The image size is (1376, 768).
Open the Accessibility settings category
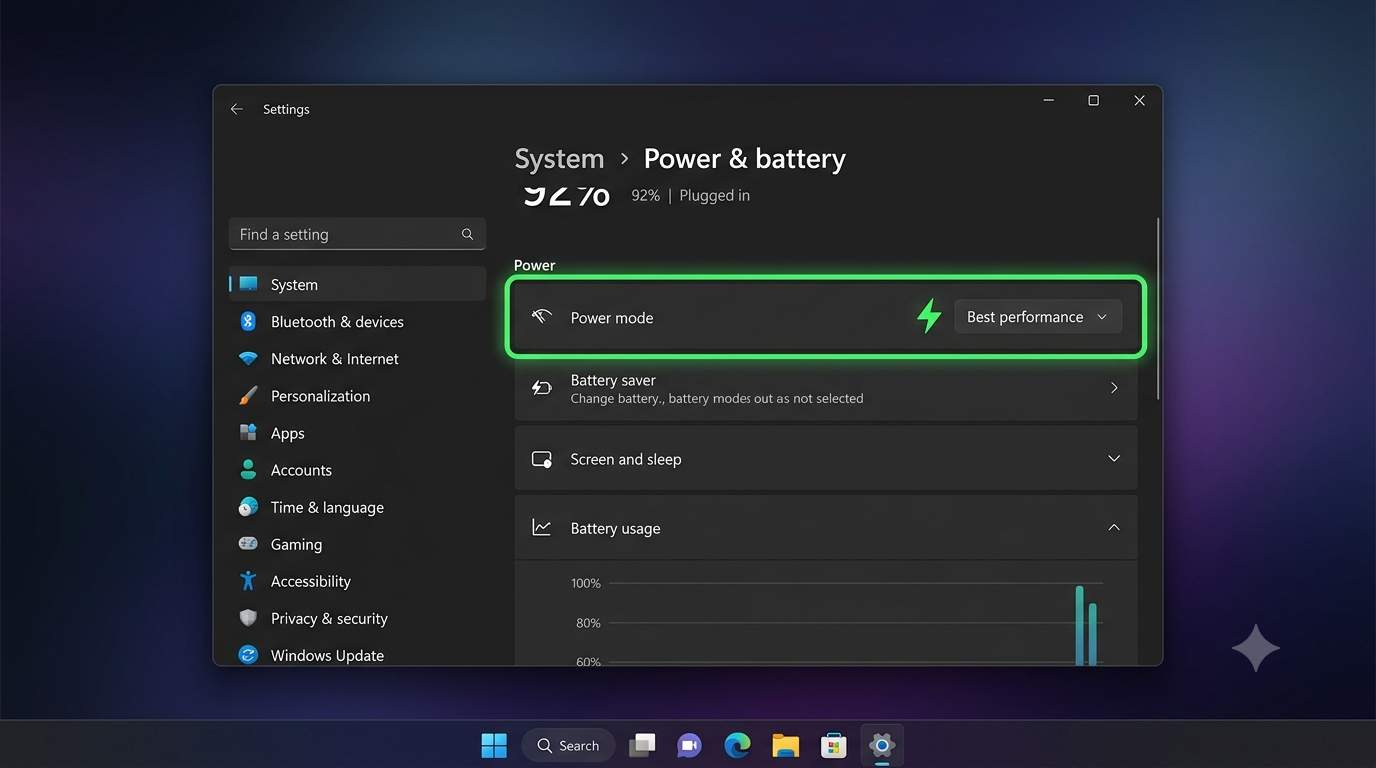(357, 581)
